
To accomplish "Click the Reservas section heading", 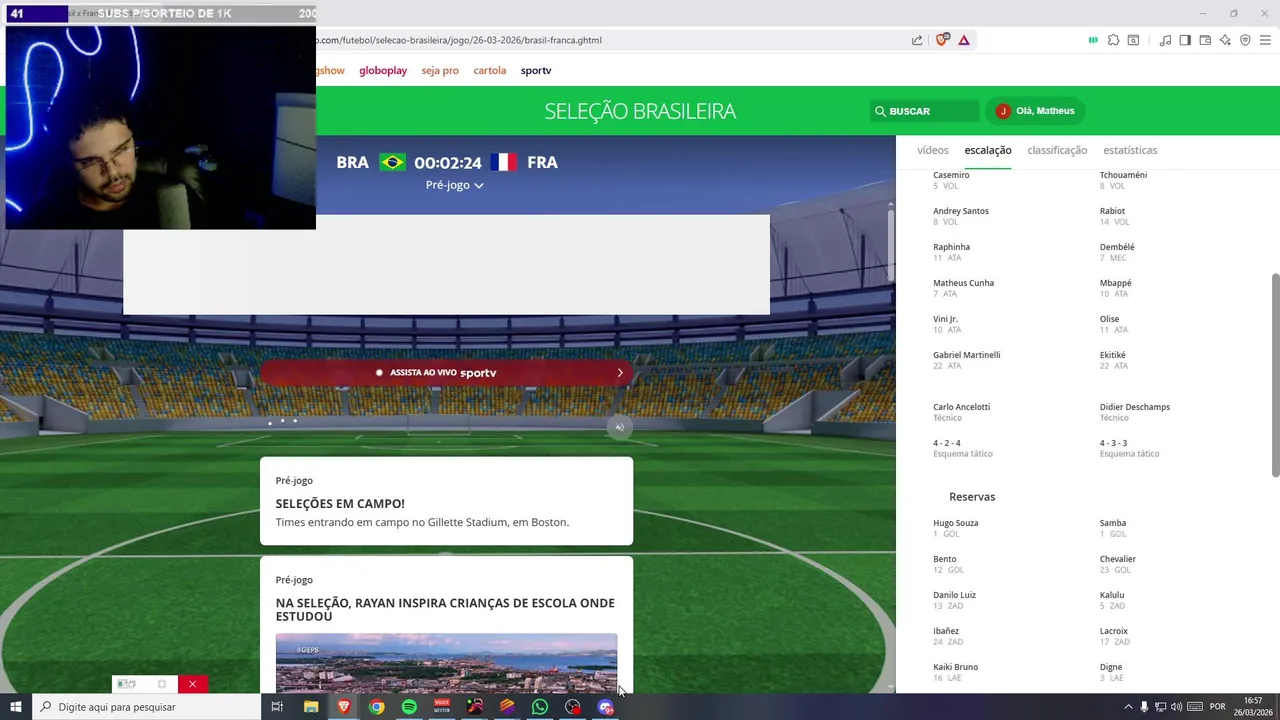I will coord(972,497).
